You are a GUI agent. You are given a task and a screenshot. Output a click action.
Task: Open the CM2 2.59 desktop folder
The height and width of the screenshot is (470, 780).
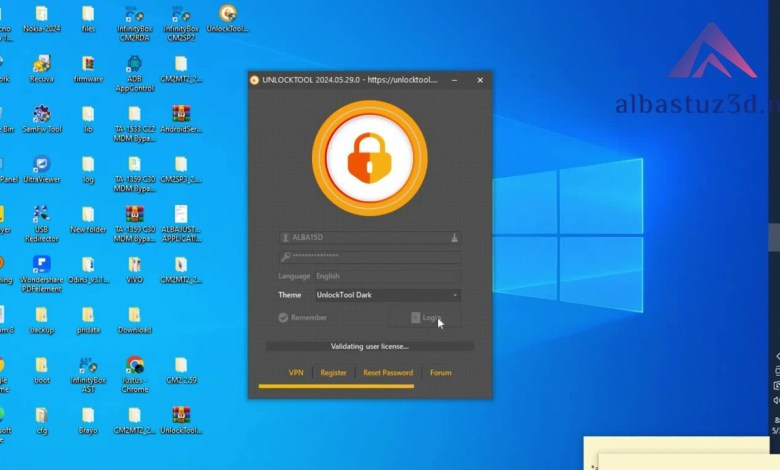[181, 371]
